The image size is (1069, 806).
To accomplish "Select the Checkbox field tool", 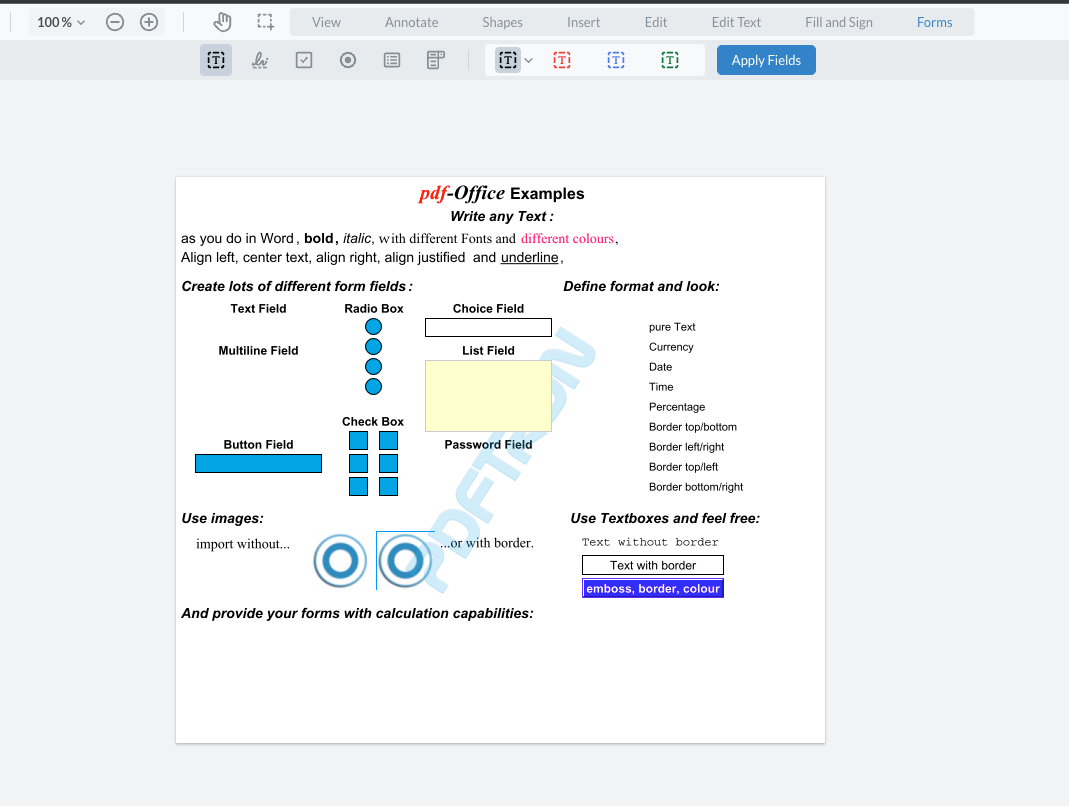I will click(303, 60).
